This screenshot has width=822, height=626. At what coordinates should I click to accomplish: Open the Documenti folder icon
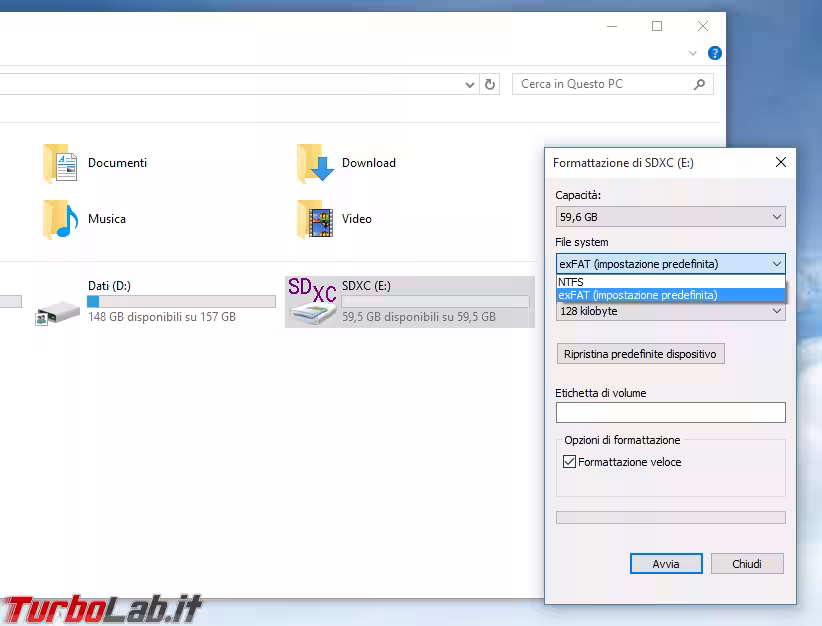pyautogui.click(x=58, y=162)
